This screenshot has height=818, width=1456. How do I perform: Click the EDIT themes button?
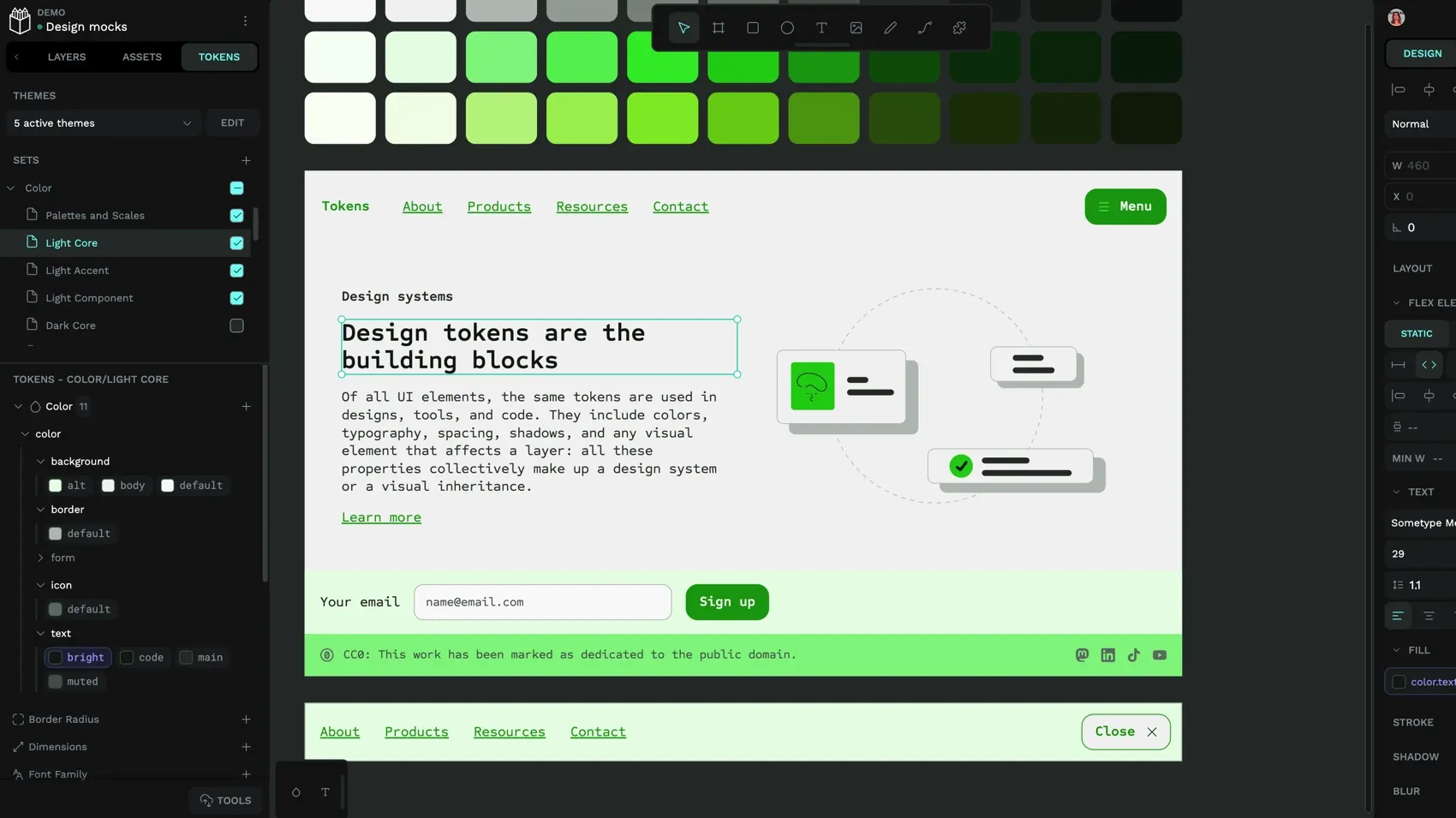231,122
